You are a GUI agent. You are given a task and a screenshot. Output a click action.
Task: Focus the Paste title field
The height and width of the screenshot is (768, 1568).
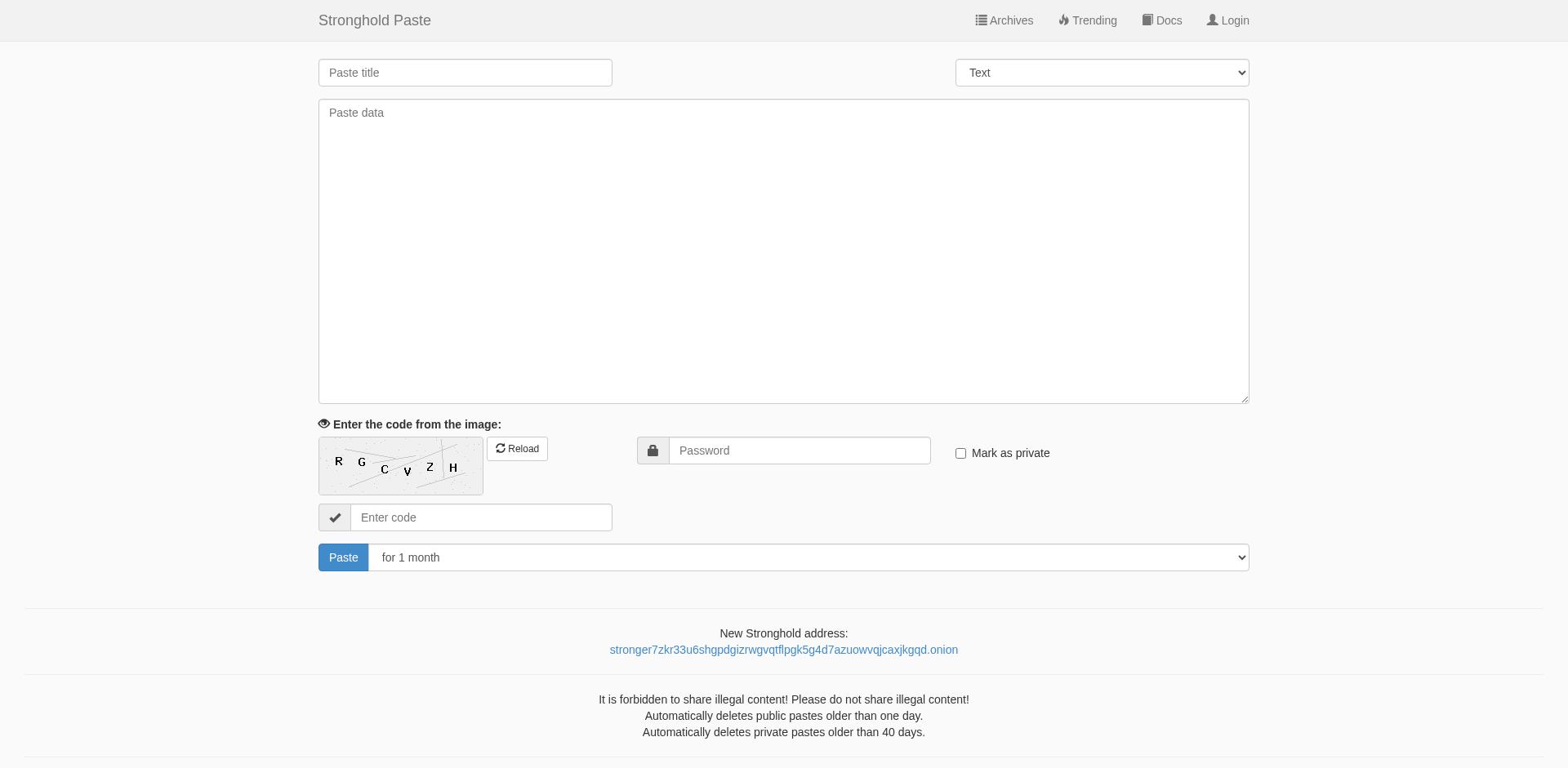tap(465, 73)
